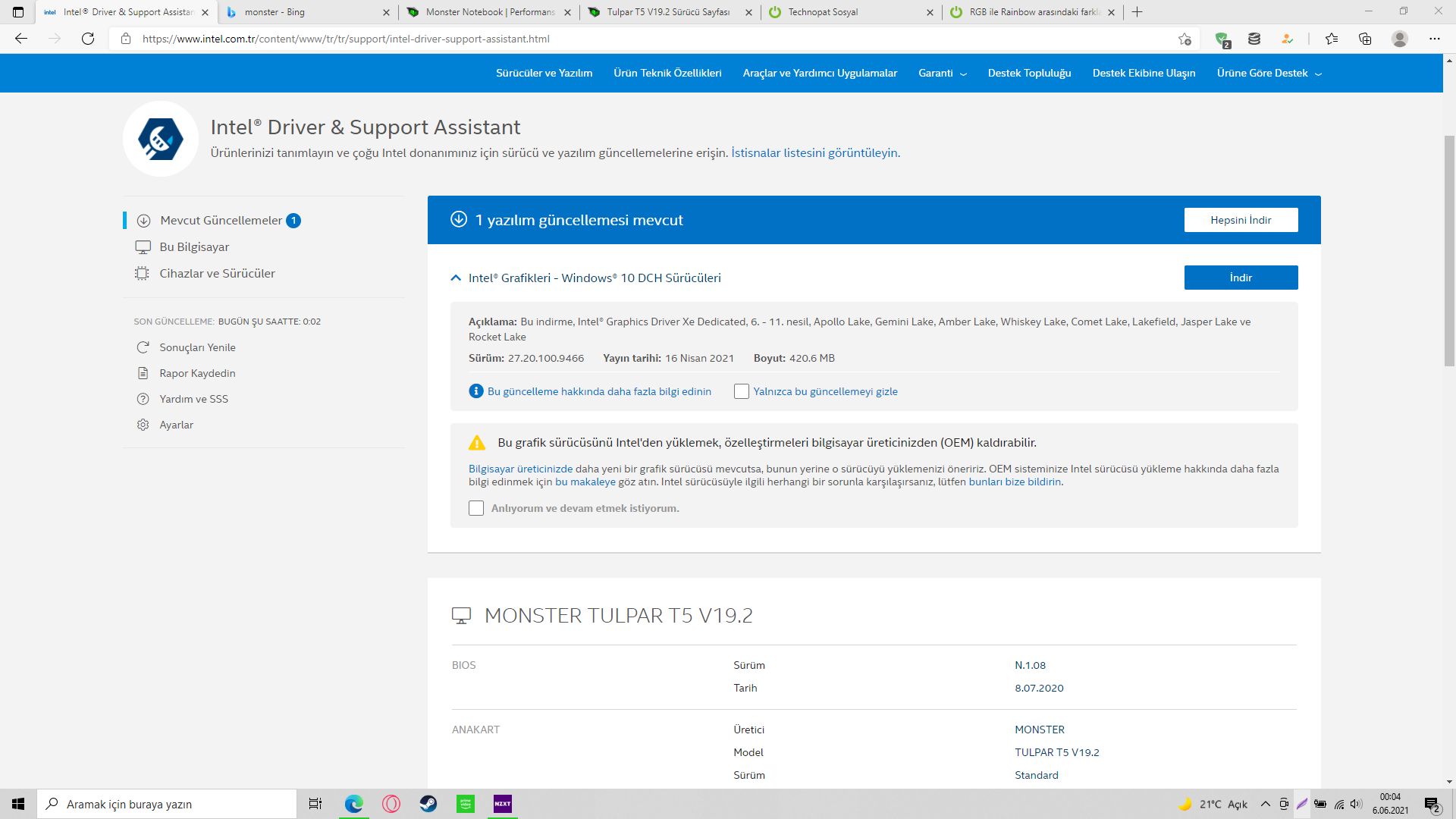Check Yalnızca bu güncellemeyi gizle box
Screen dimensions: 1456x819
click(x=742, y=391)
